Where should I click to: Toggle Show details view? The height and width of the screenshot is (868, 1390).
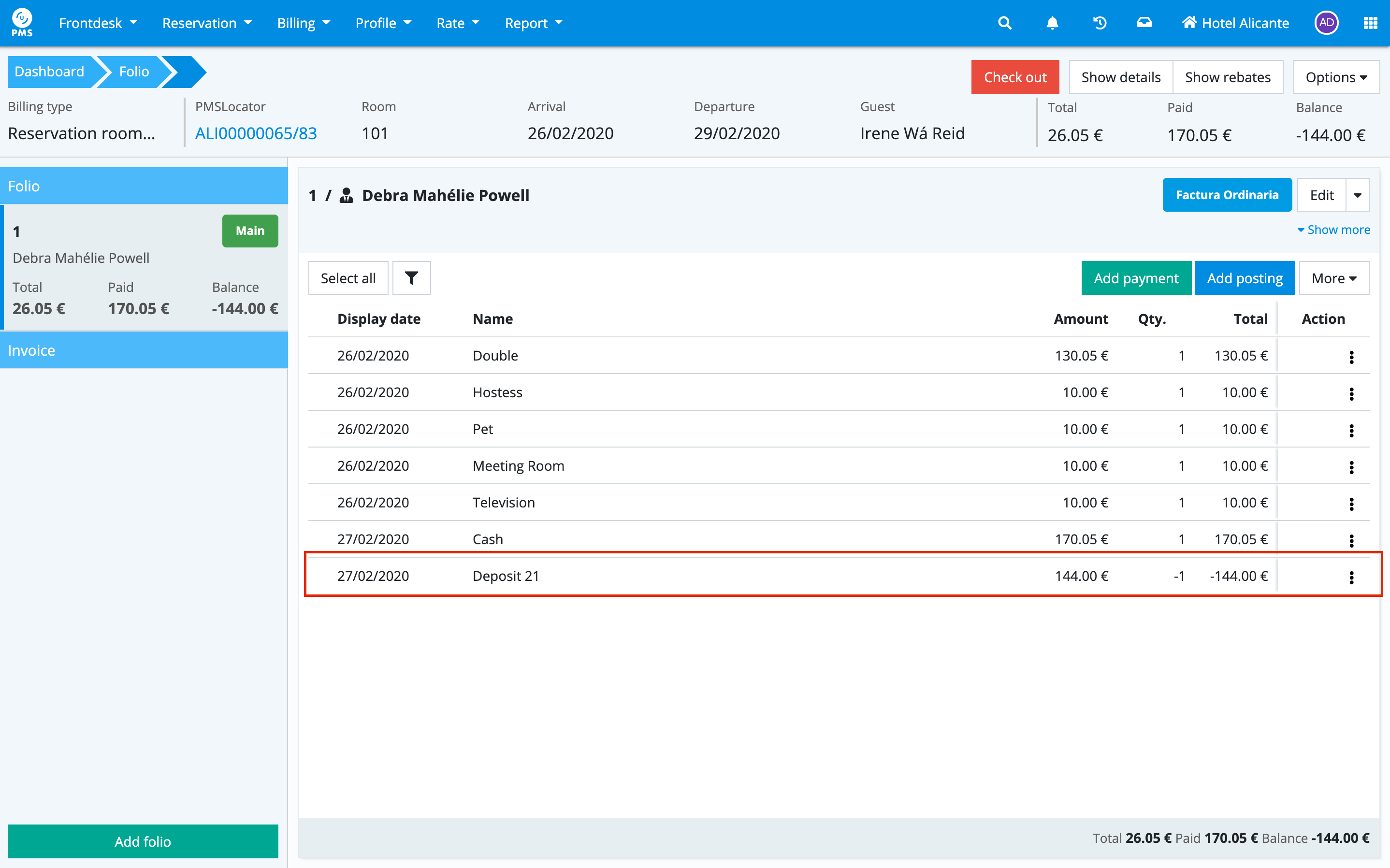click(x=1120, y=77)
